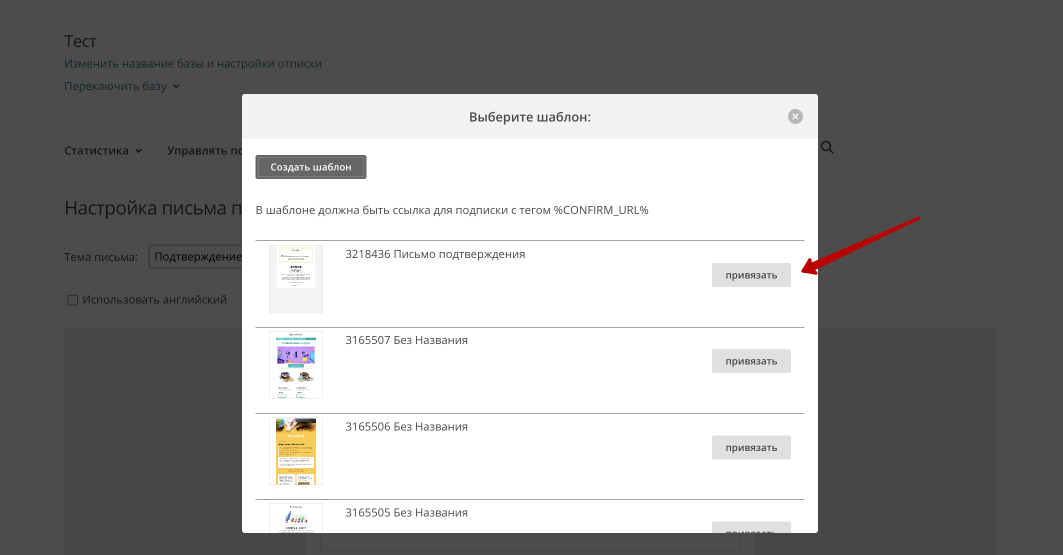Close the template selection dialog
The width and height of the screenshot is (1063, 555).
pos(795,117)
